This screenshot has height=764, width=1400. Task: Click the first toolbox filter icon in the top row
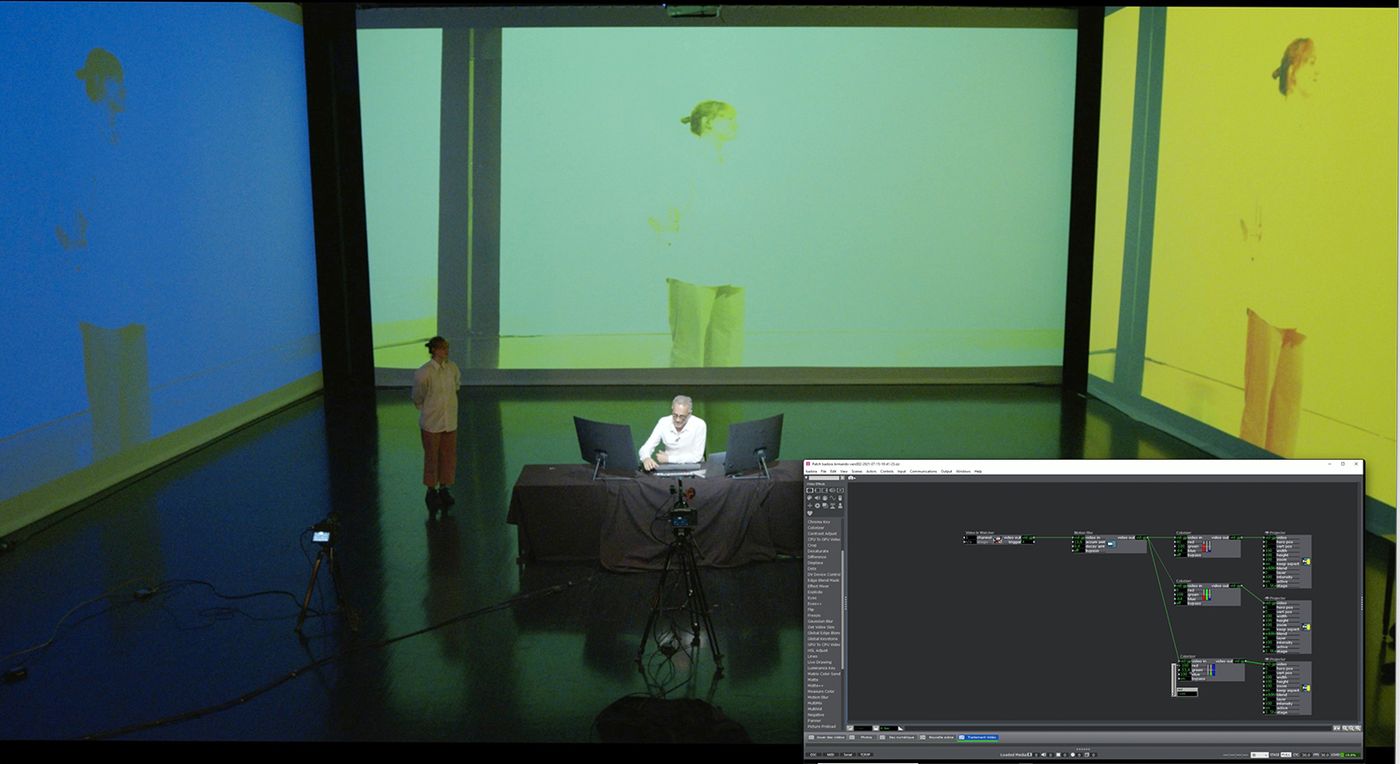810,490
